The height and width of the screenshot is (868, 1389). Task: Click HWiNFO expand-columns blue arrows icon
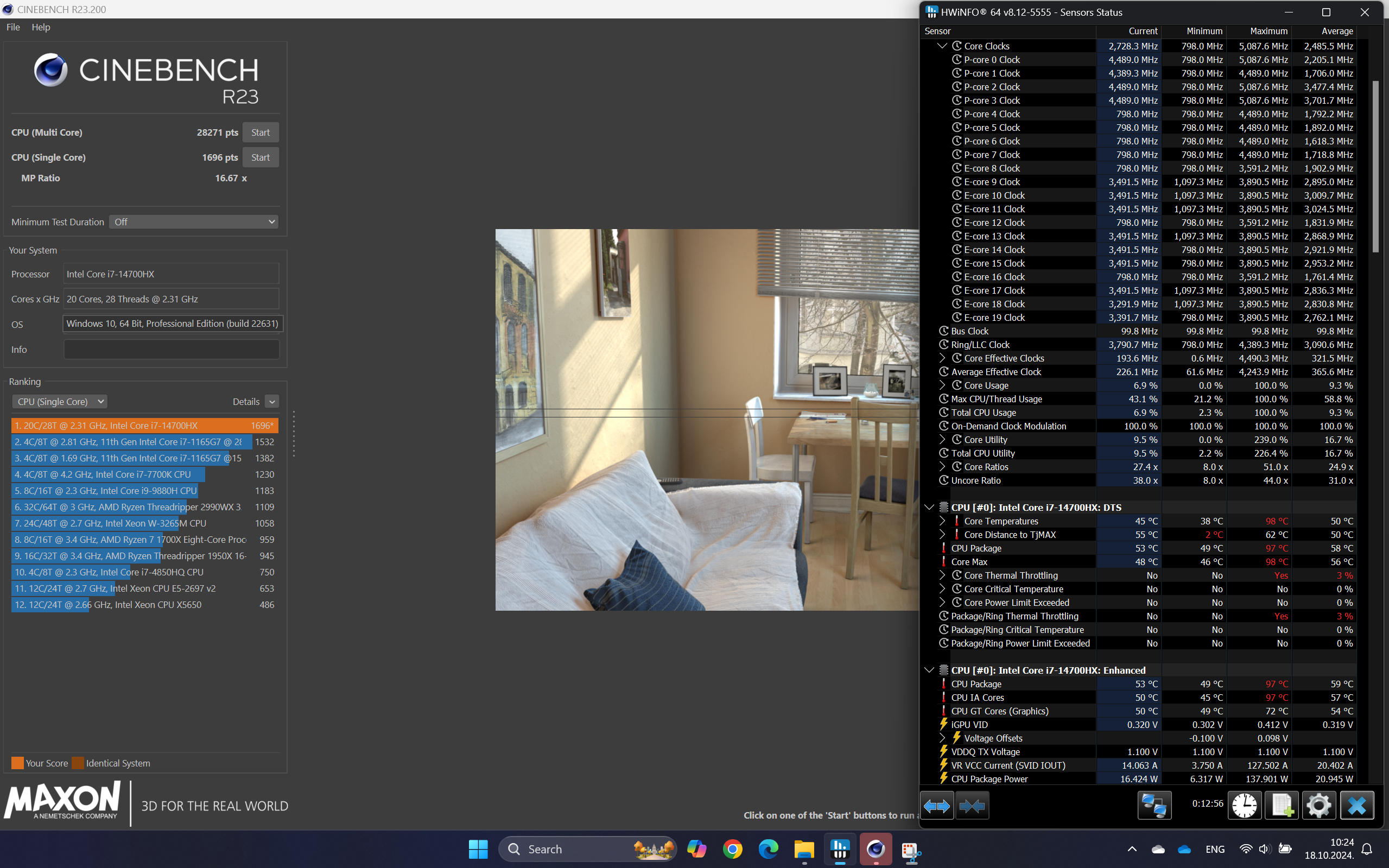[x=937, y=806]
